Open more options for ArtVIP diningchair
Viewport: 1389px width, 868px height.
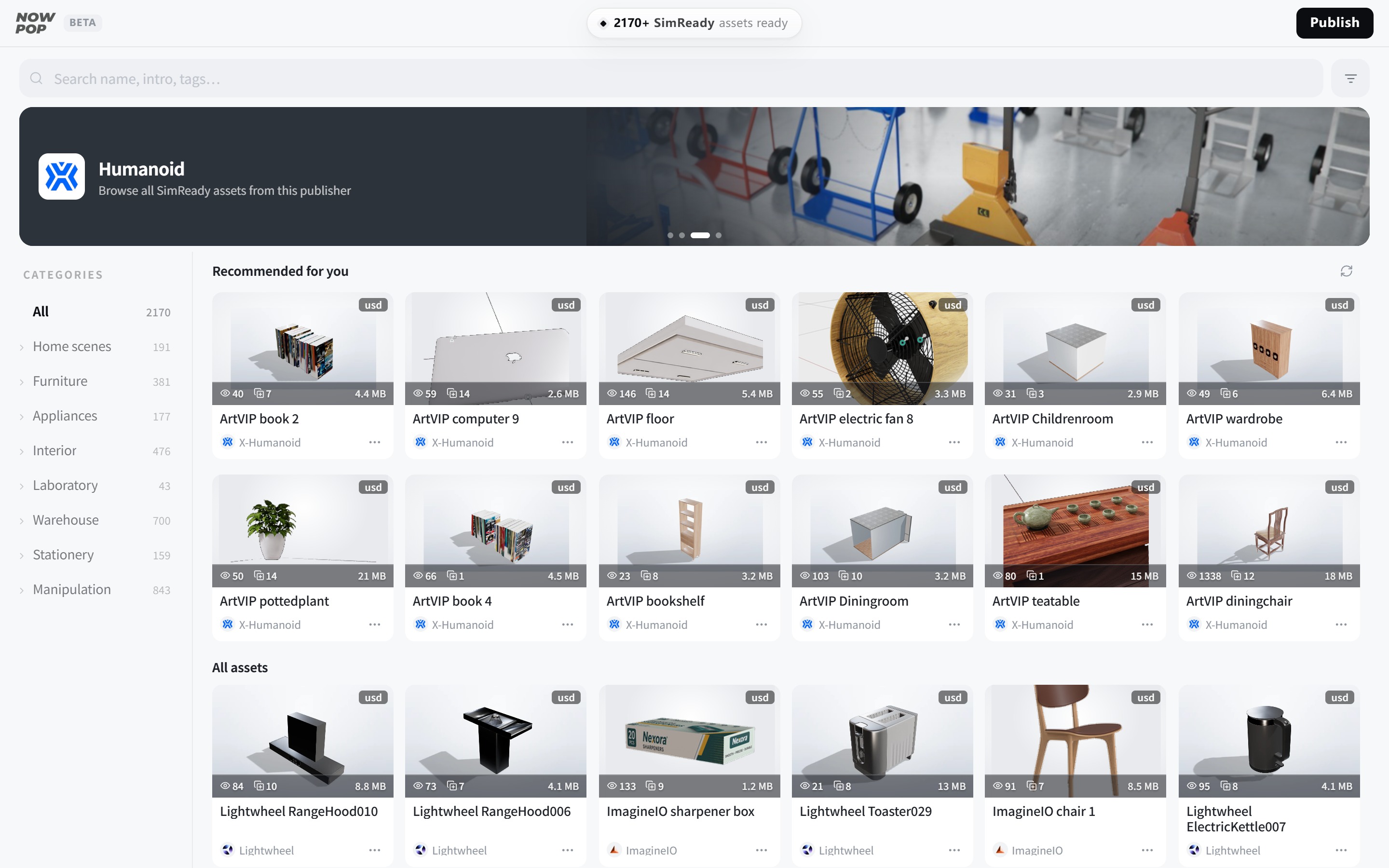[1341, 624]
